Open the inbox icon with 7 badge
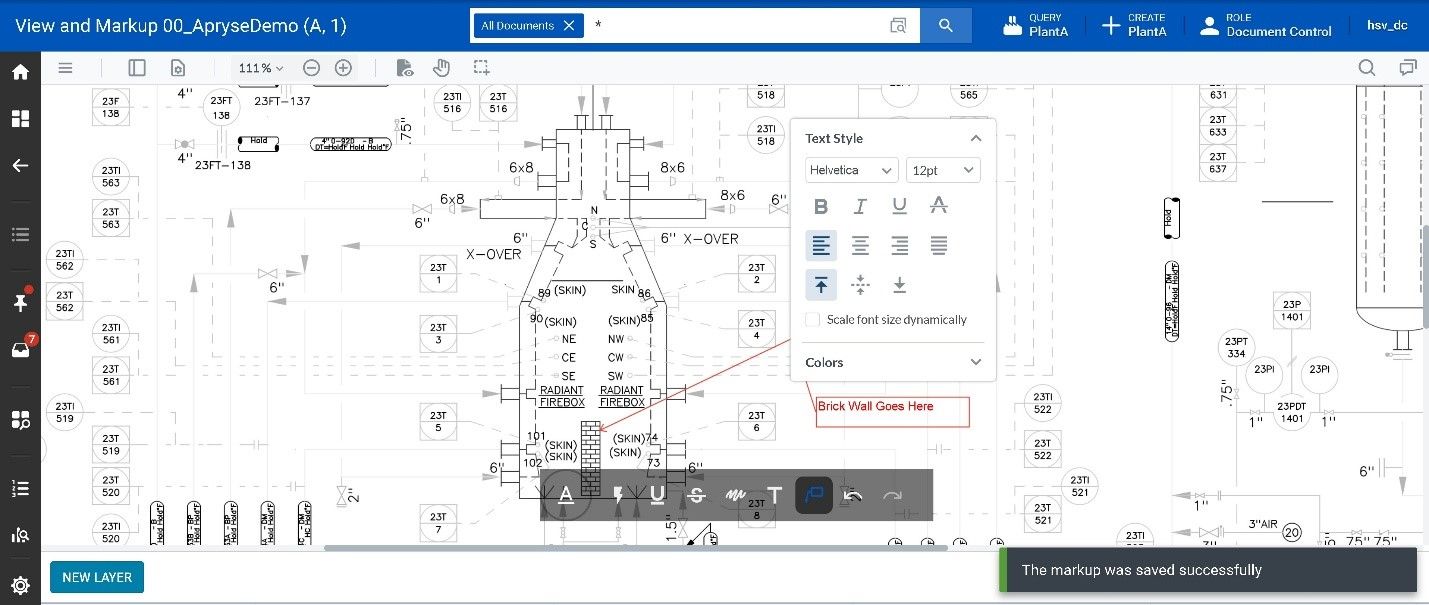Viewport: 1429px width, 605px height. (x=20, y=349)
